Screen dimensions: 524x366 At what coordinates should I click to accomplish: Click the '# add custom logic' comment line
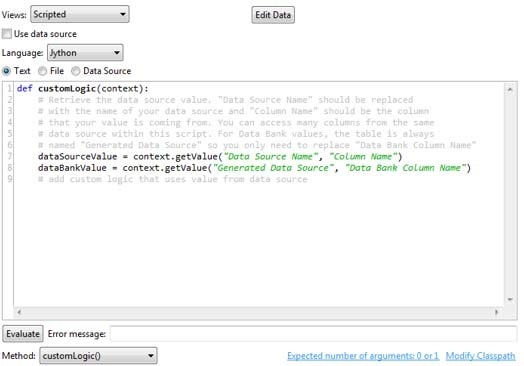(172, 179)
